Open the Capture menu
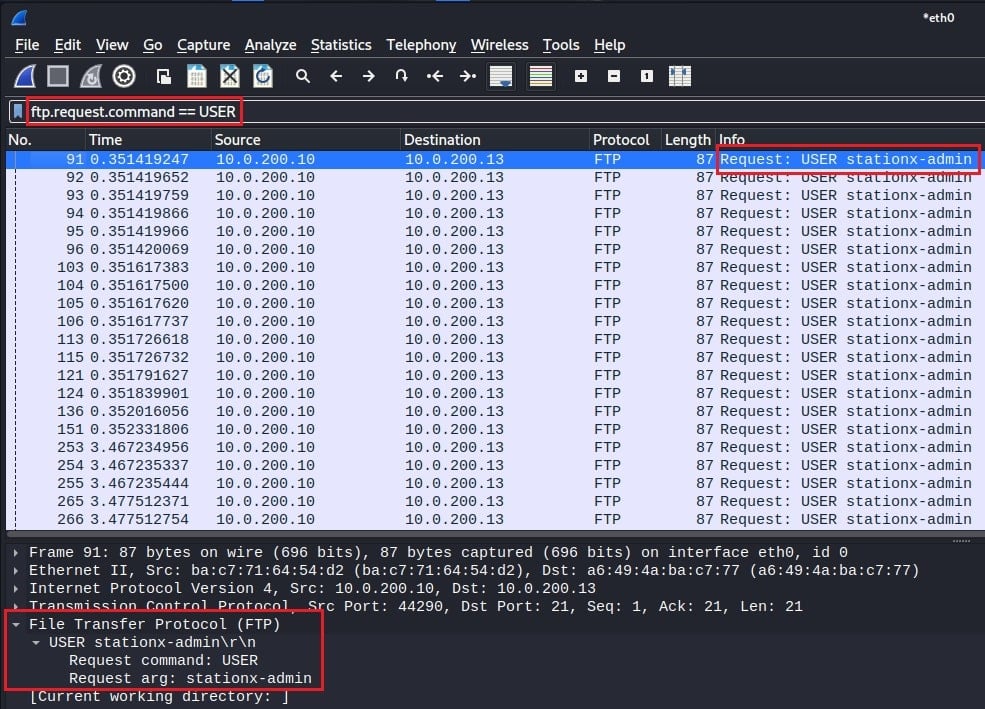Viewport: 985px width, 709px height. pyautogui.click(x=204, y=45)
